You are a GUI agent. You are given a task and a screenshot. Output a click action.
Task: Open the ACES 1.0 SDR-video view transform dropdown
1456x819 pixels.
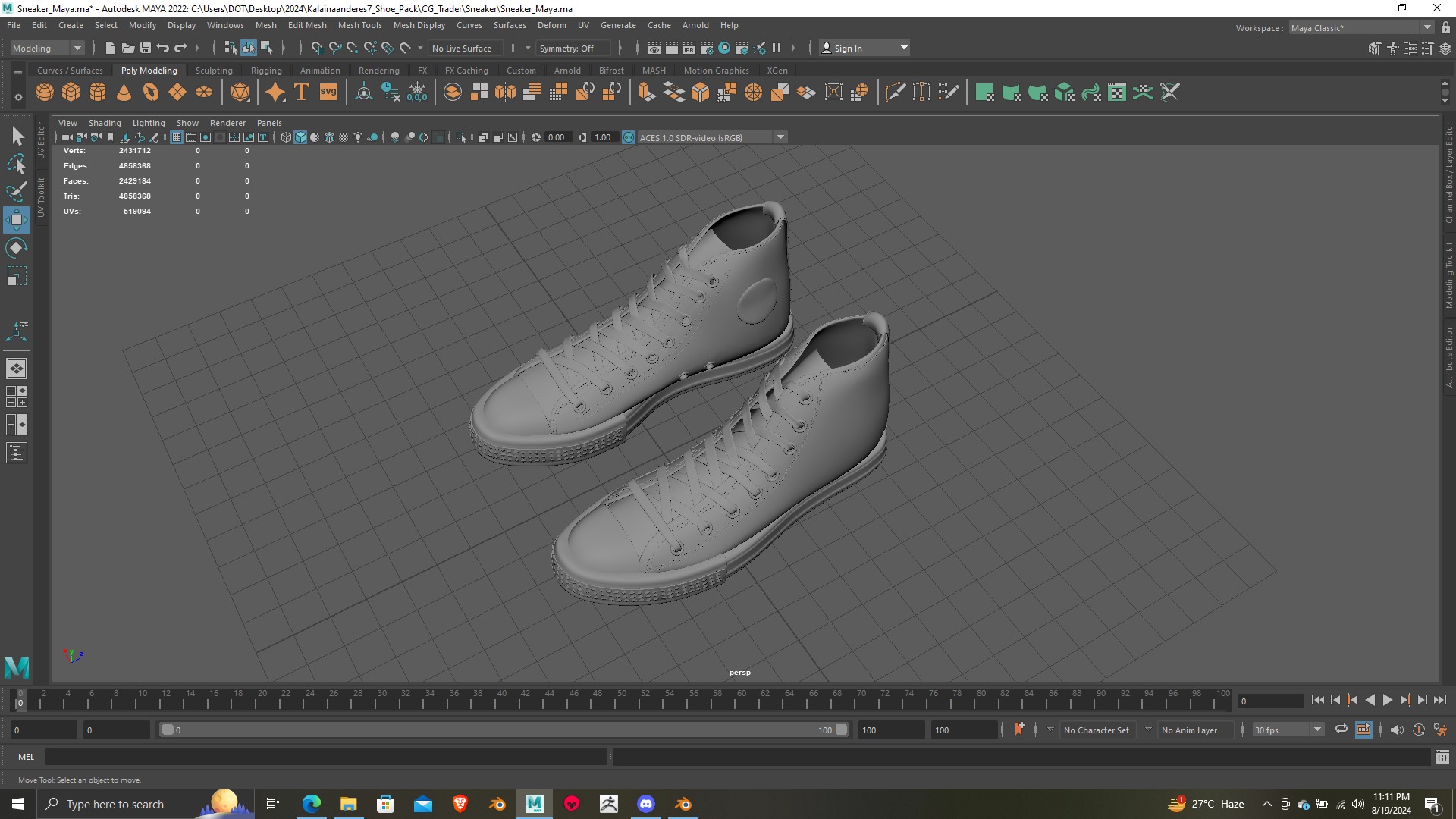713,137
